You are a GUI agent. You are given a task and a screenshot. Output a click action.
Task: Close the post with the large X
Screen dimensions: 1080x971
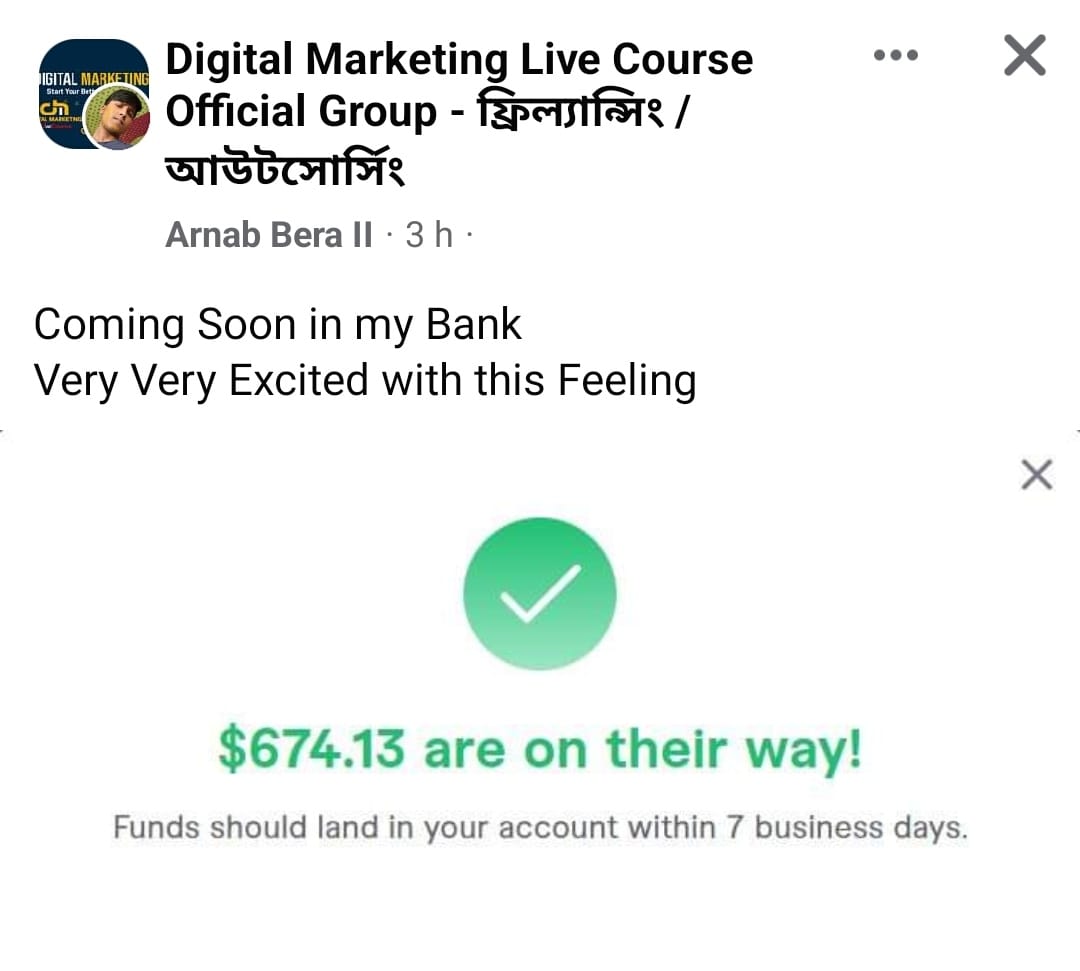tap(1025, 54)
